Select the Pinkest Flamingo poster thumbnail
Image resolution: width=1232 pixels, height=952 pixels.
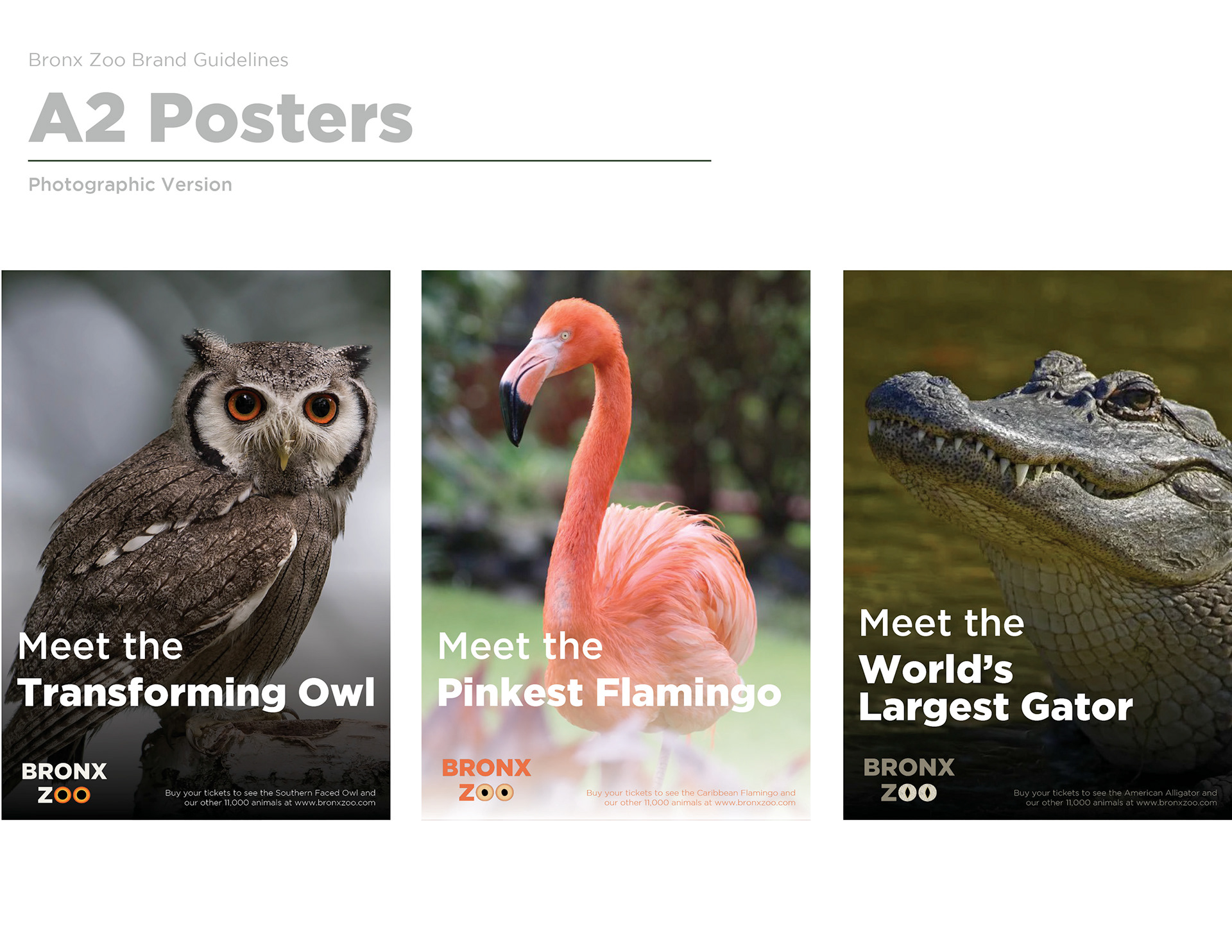(616, 545)
